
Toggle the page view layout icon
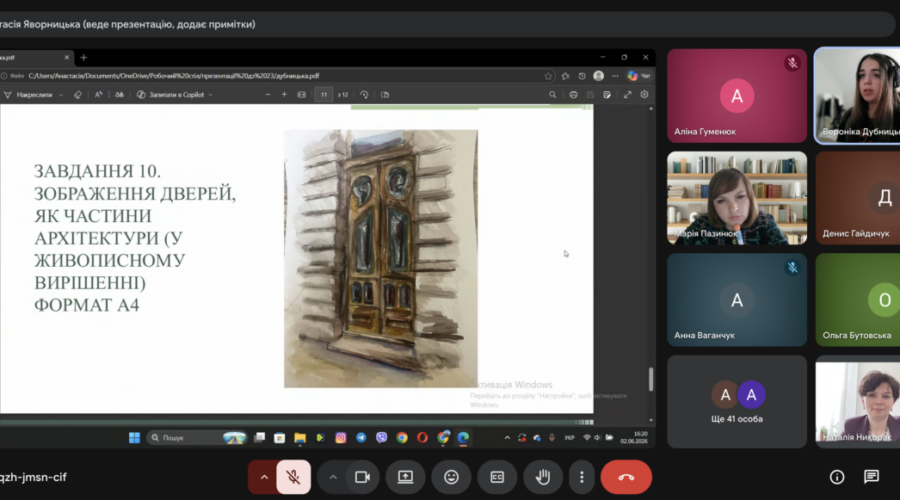click(x=385, y=95)
